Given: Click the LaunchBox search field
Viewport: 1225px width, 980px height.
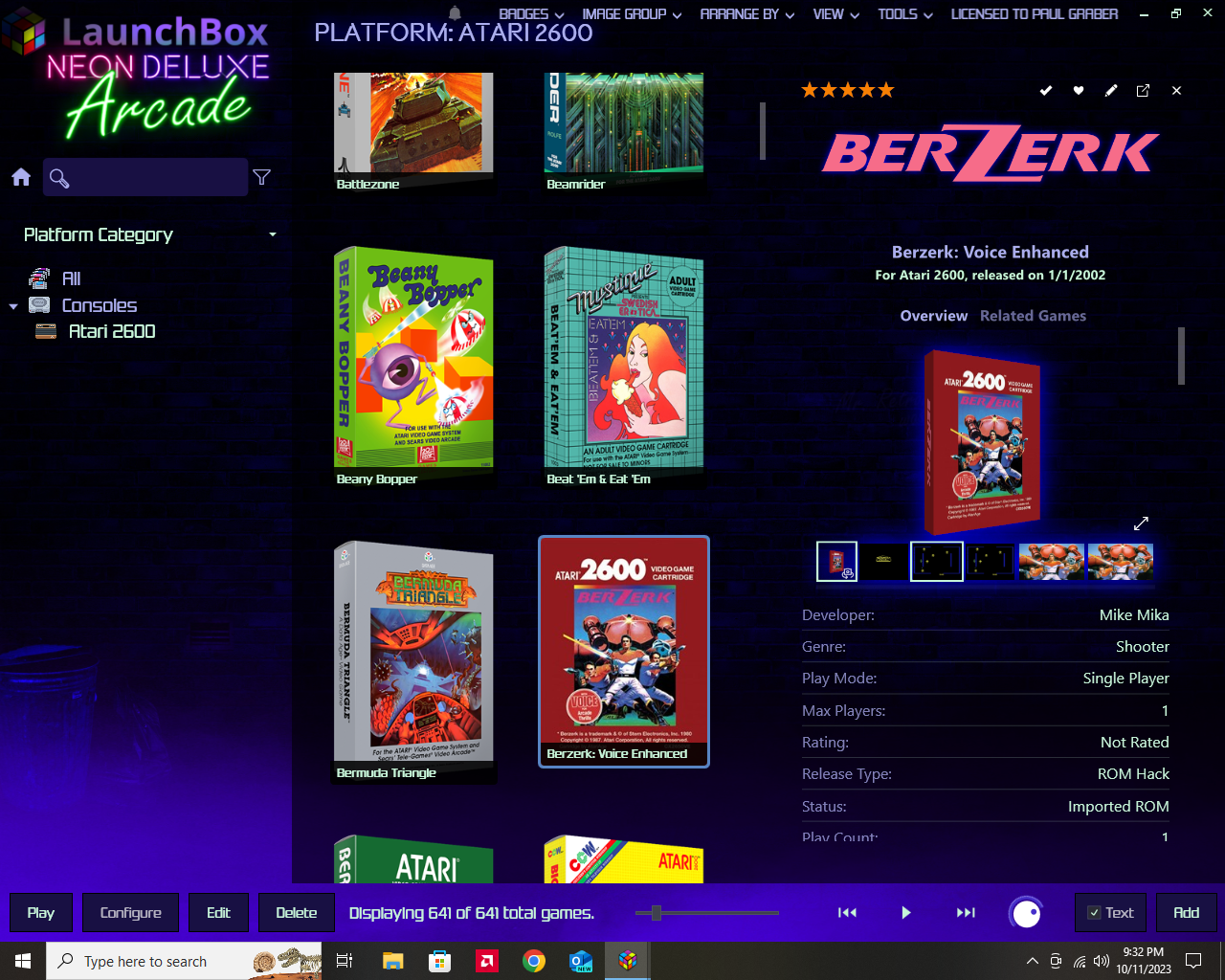Looking at the screenshot, I should click(145, 178).
